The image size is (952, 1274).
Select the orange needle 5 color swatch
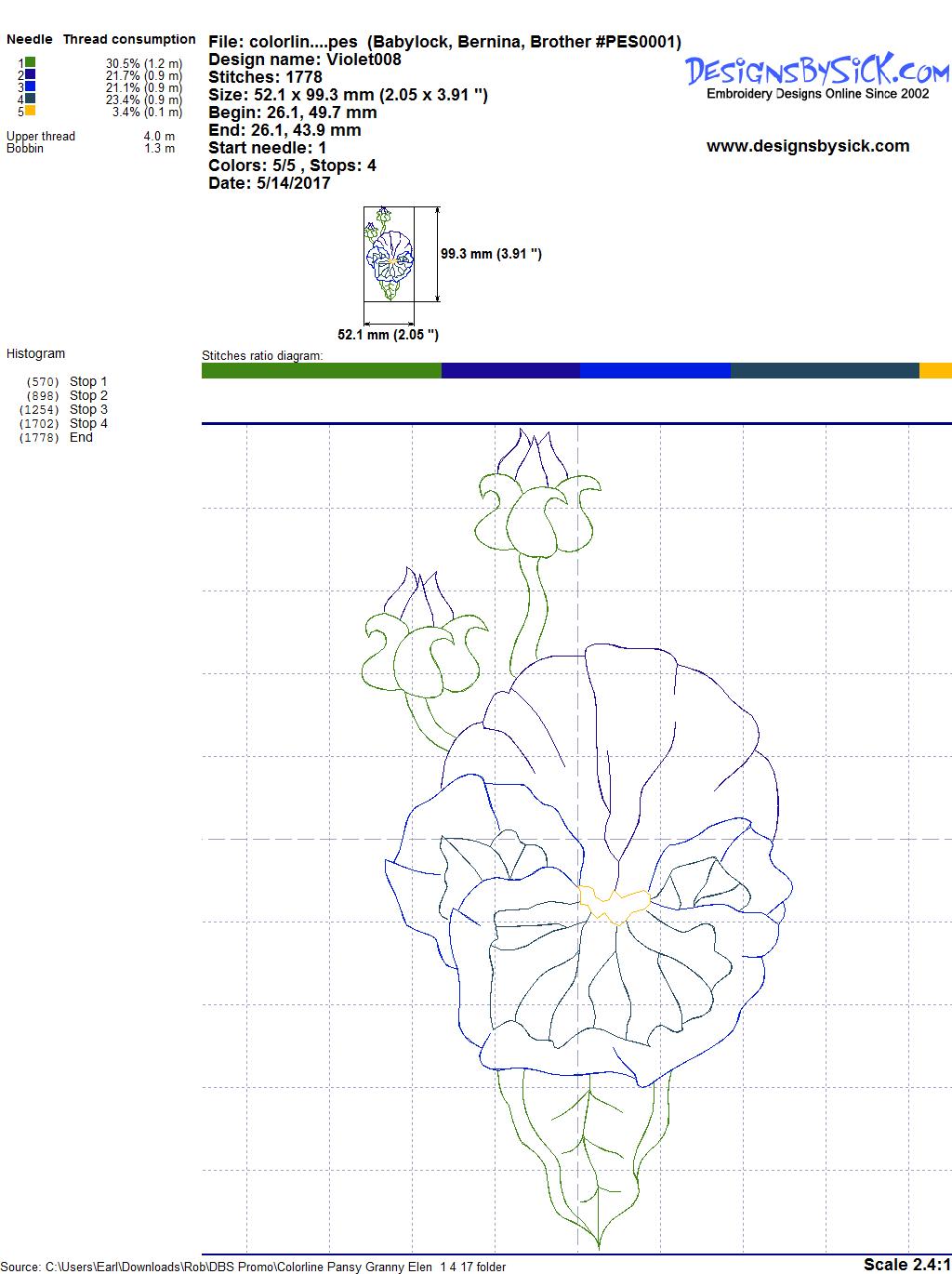click(x=30, y=111)
